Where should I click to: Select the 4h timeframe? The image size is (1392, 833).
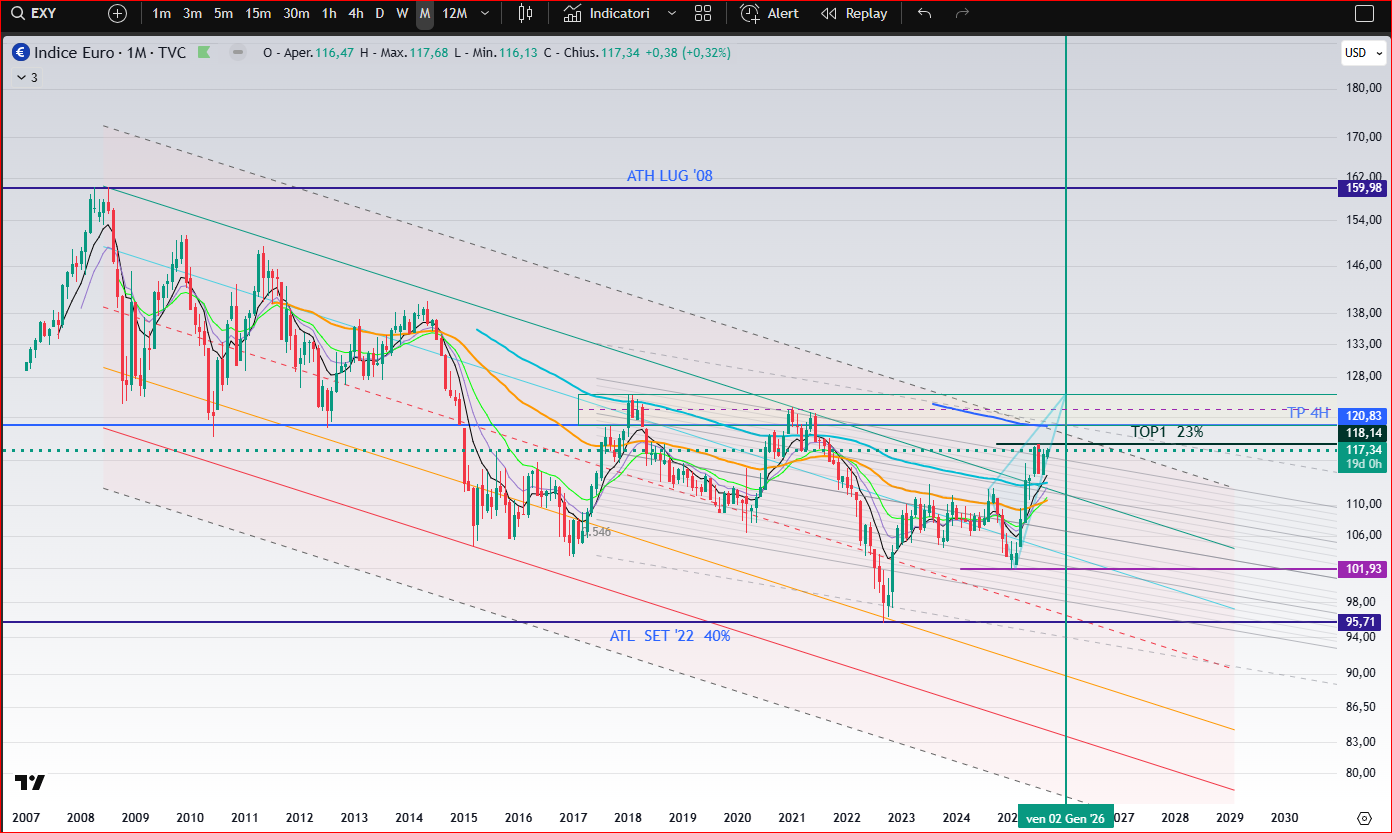pos(356,14)
